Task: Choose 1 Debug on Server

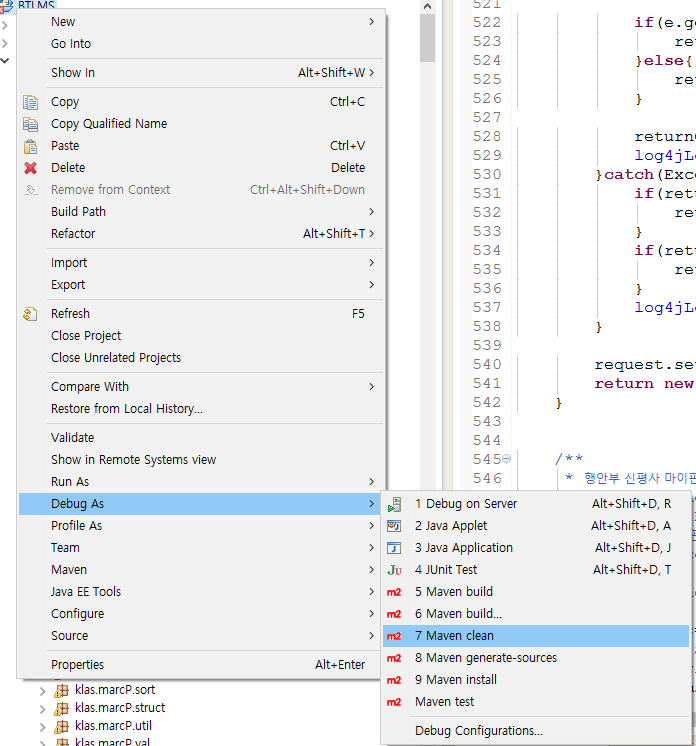Action: tap(536, 504)
